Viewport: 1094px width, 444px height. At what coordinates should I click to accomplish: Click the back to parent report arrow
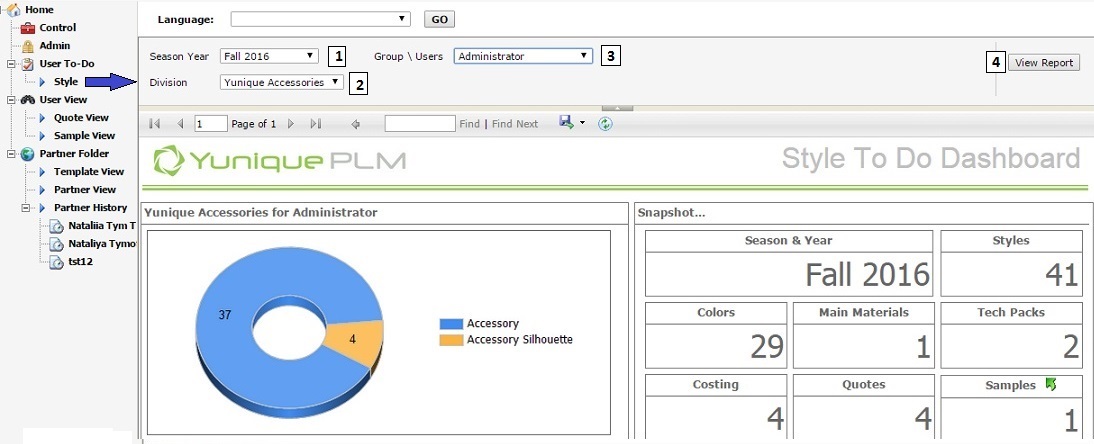point(356,124)
